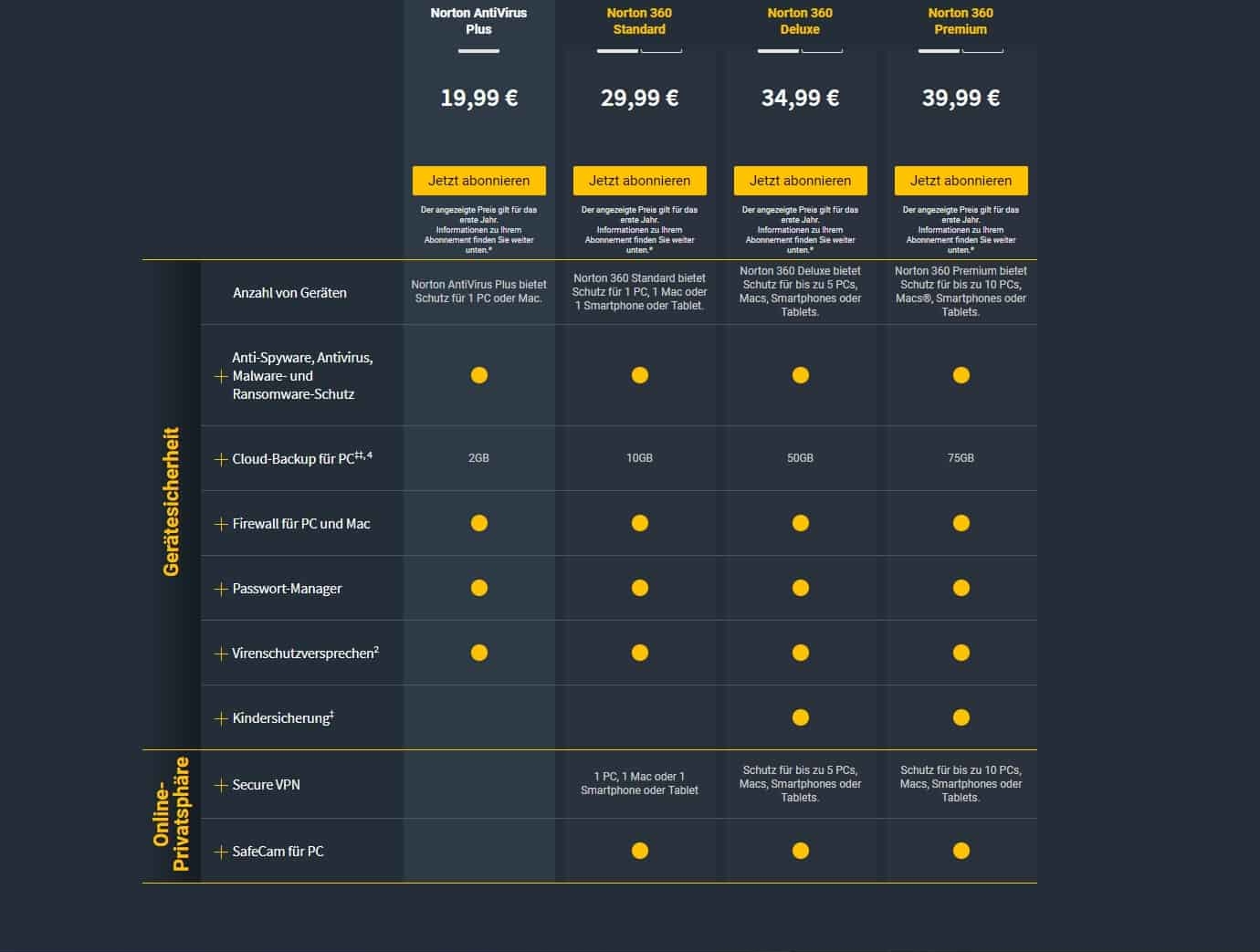The width and height of the screenshot is (1260, 952).
Task: Click Secure VPN cell for 360 Premium
Action: click(x=961, y=783)
